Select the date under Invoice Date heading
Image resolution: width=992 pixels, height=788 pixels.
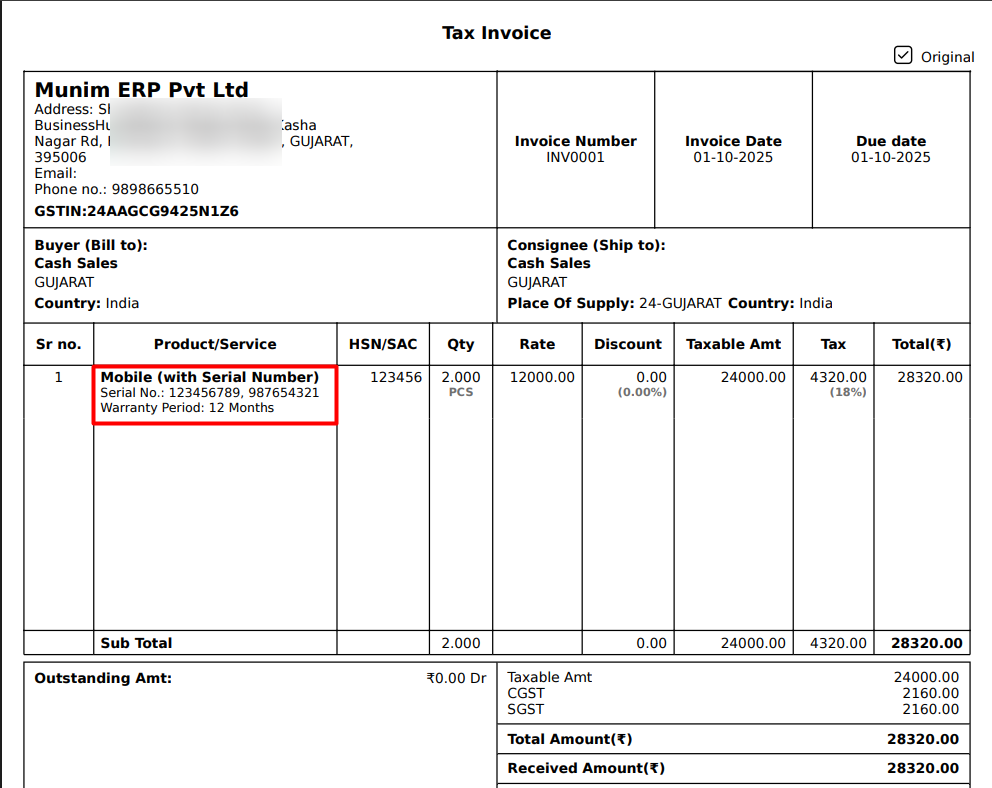[733, 157]
